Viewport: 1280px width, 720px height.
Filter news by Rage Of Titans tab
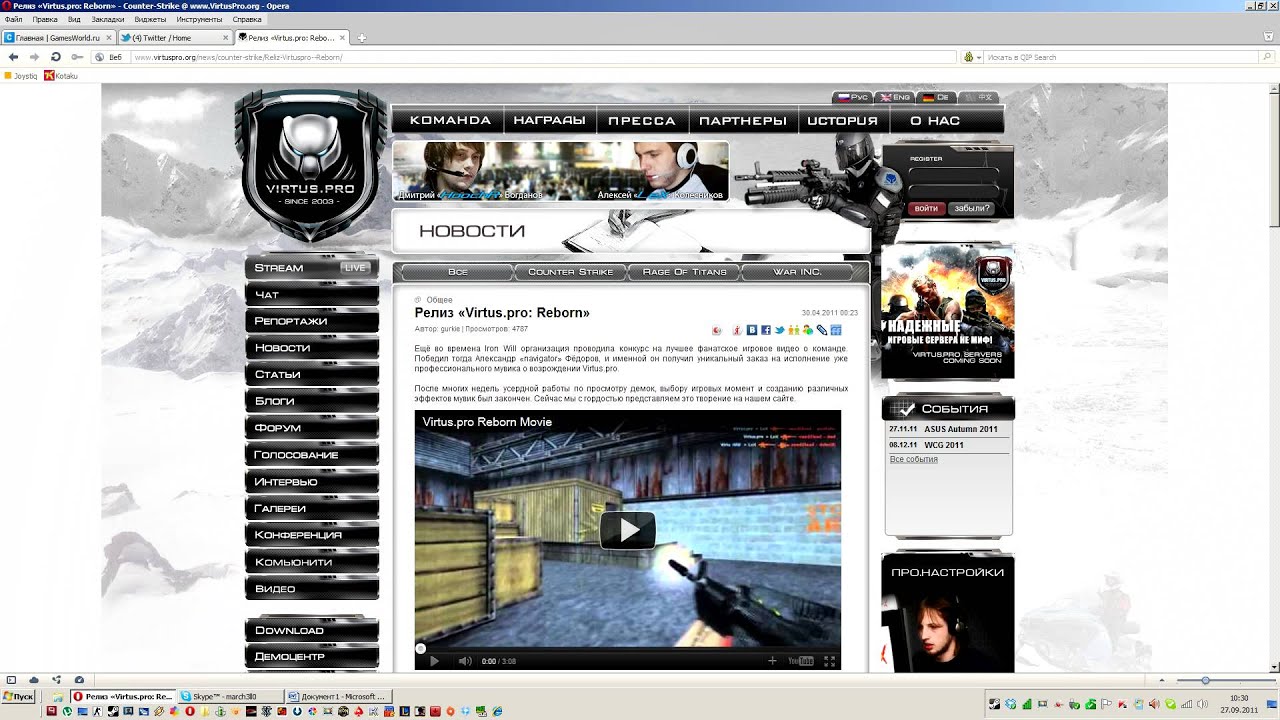(x=685, y=272)
